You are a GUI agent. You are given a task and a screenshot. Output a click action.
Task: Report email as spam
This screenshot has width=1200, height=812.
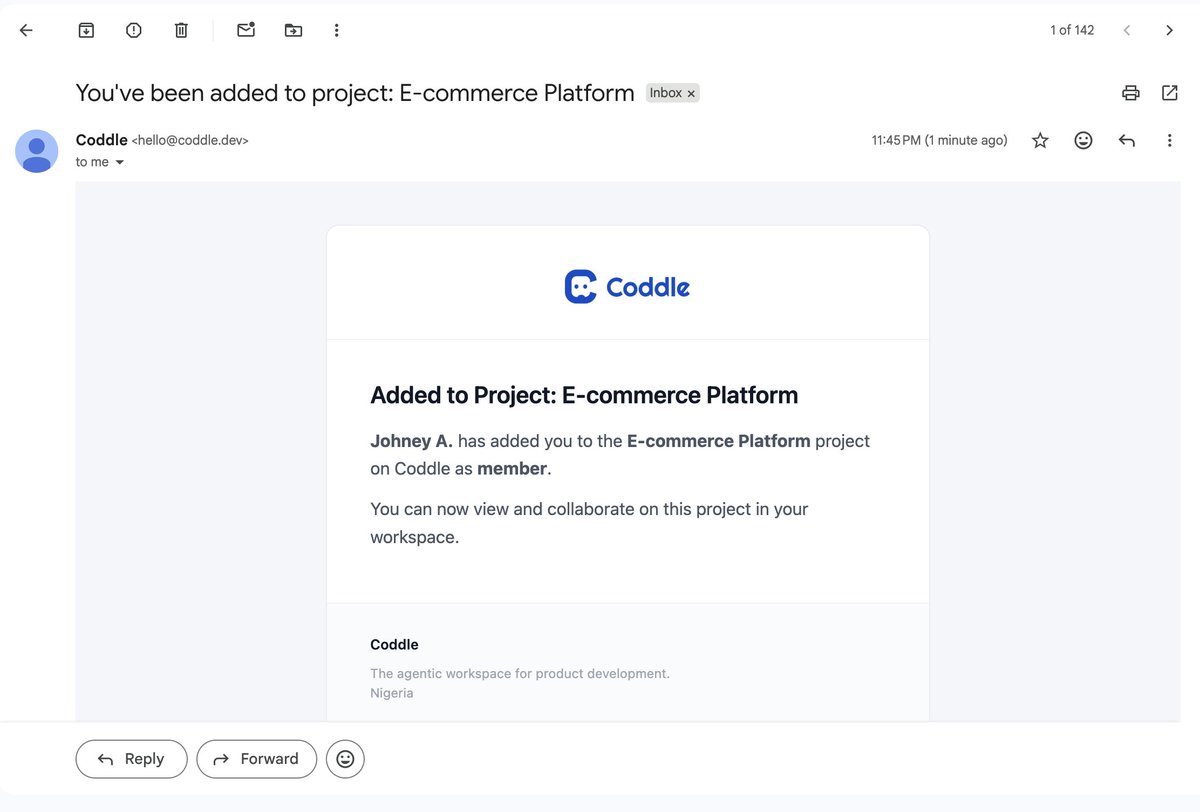pyautogui.click(x=133, y=30)
